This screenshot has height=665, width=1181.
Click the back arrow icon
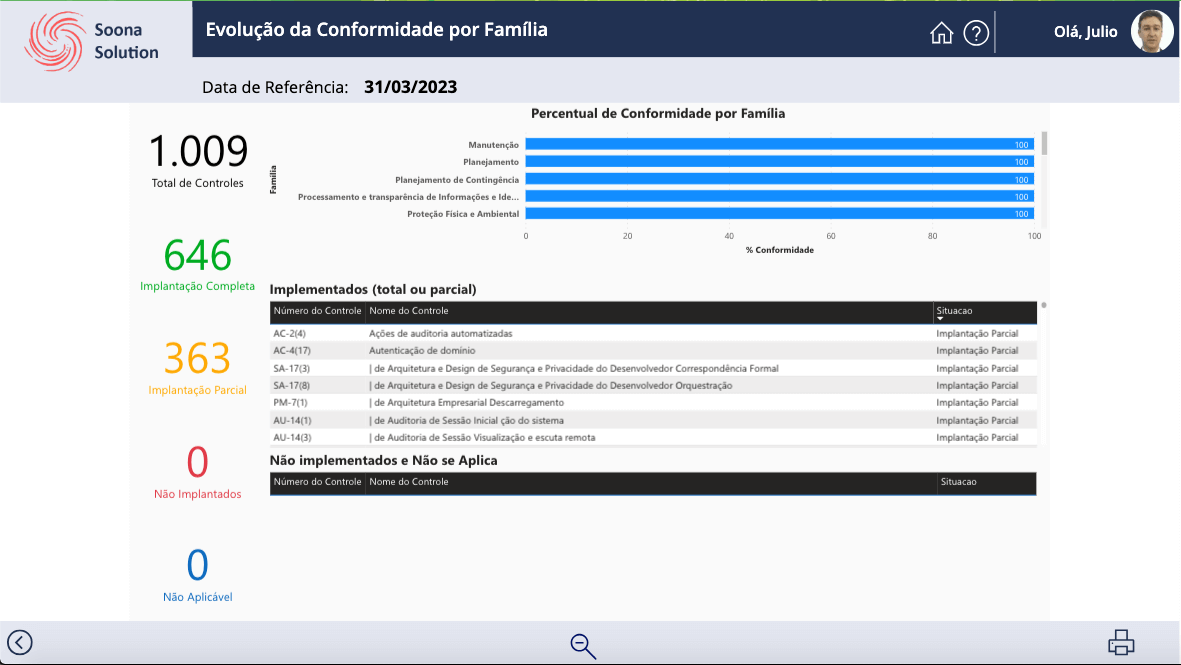point(20,642)
